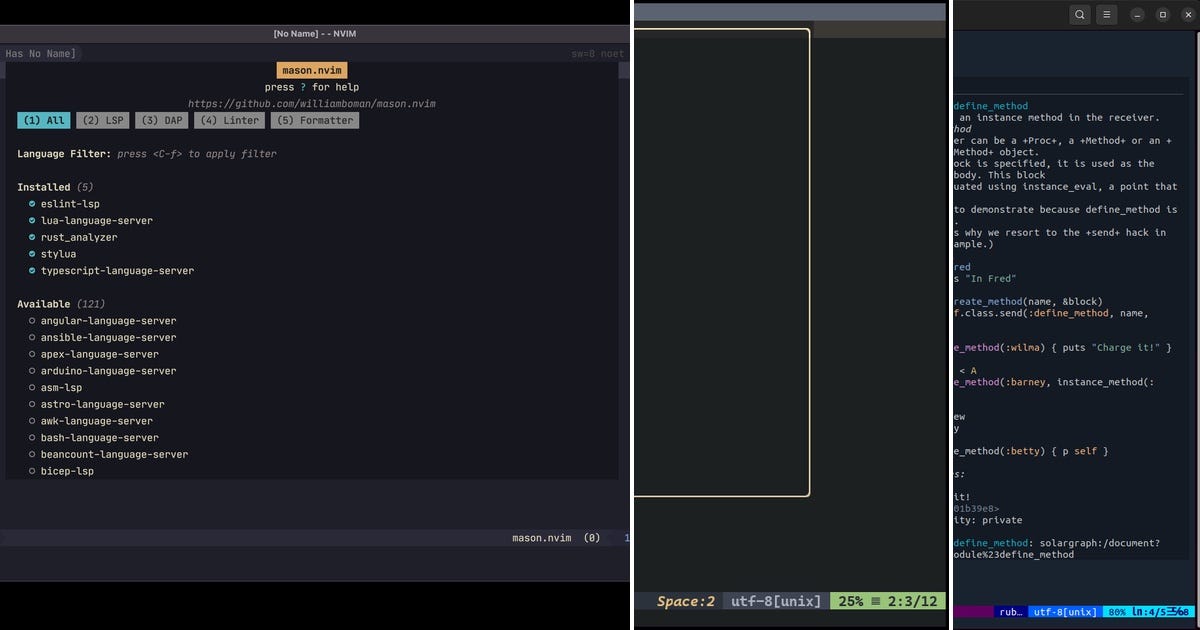Open the (4) Linter tab
Image resolution: width=1200 pixels, height=630 pixels.
coord(230,120)
